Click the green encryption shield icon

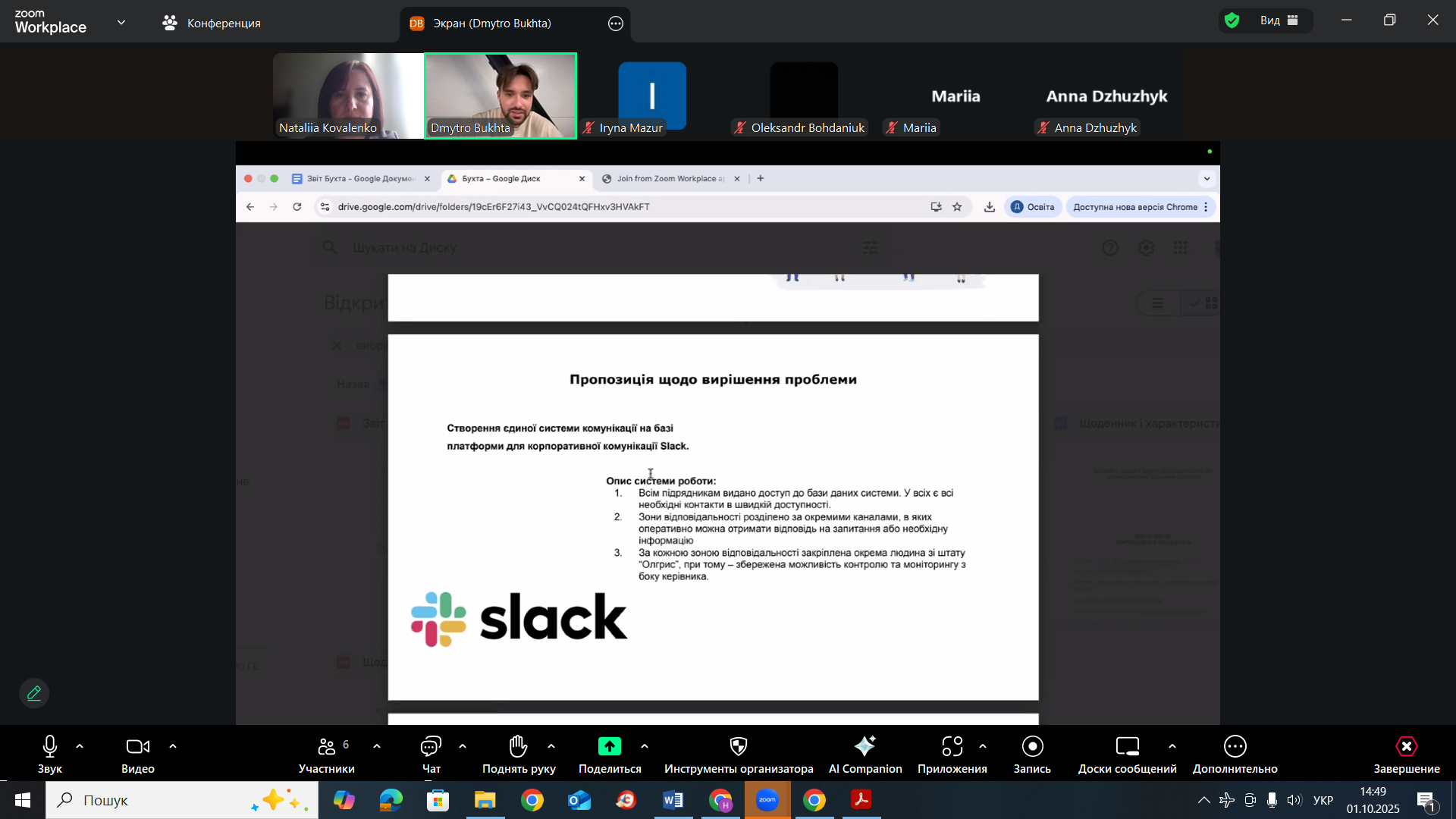pyautogui.click(x=1232, y=20)
